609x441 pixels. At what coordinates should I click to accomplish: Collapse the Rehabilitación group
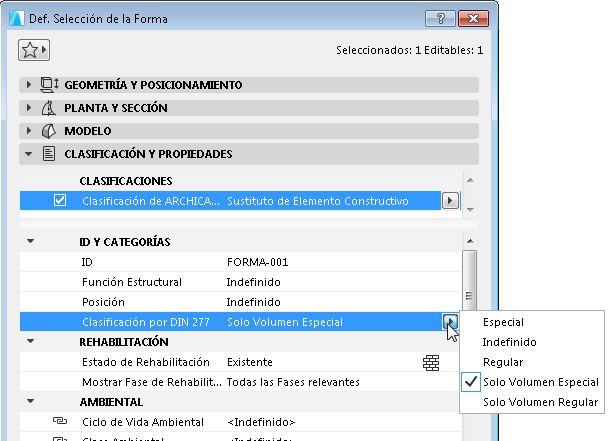click(x=30, y=341)
